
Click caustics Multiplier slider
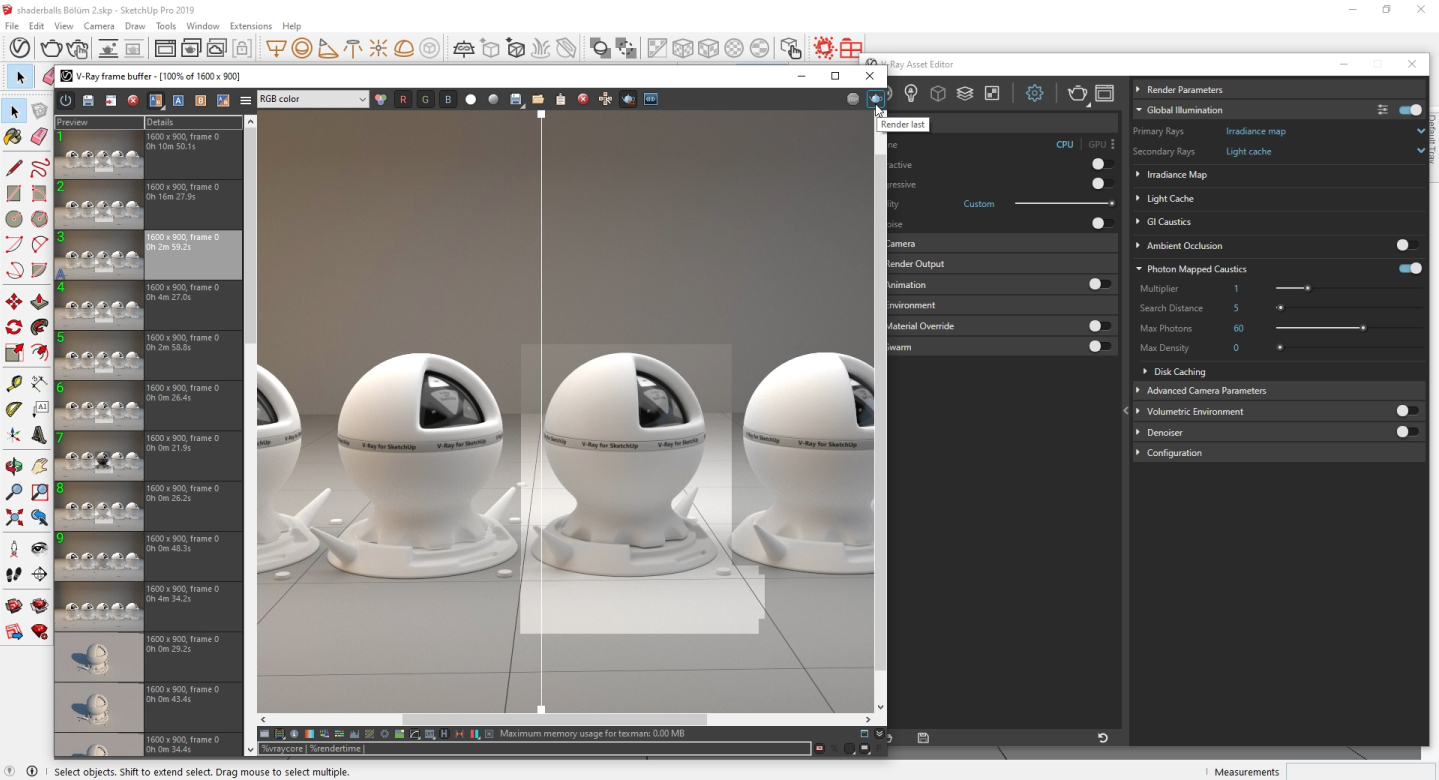click(x=1349, y=288)
